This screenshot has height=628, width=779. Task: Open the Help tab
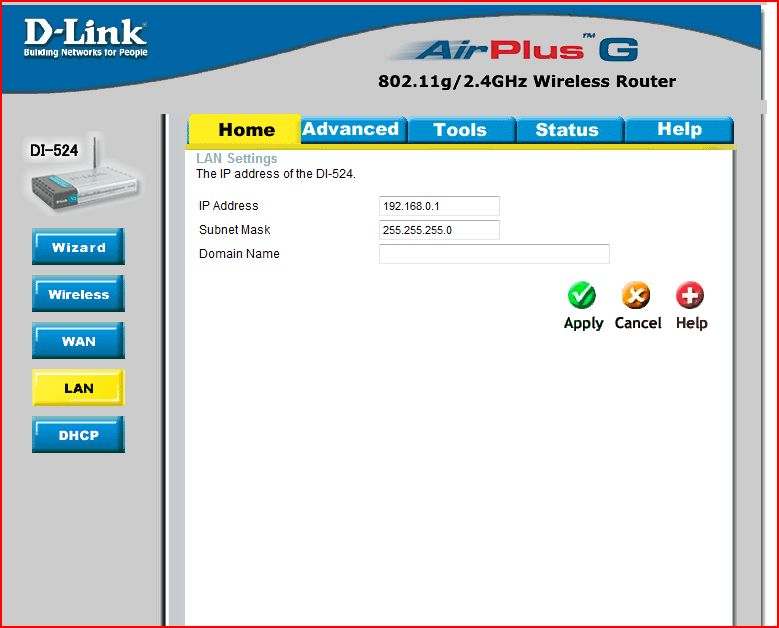coord(679,130)
